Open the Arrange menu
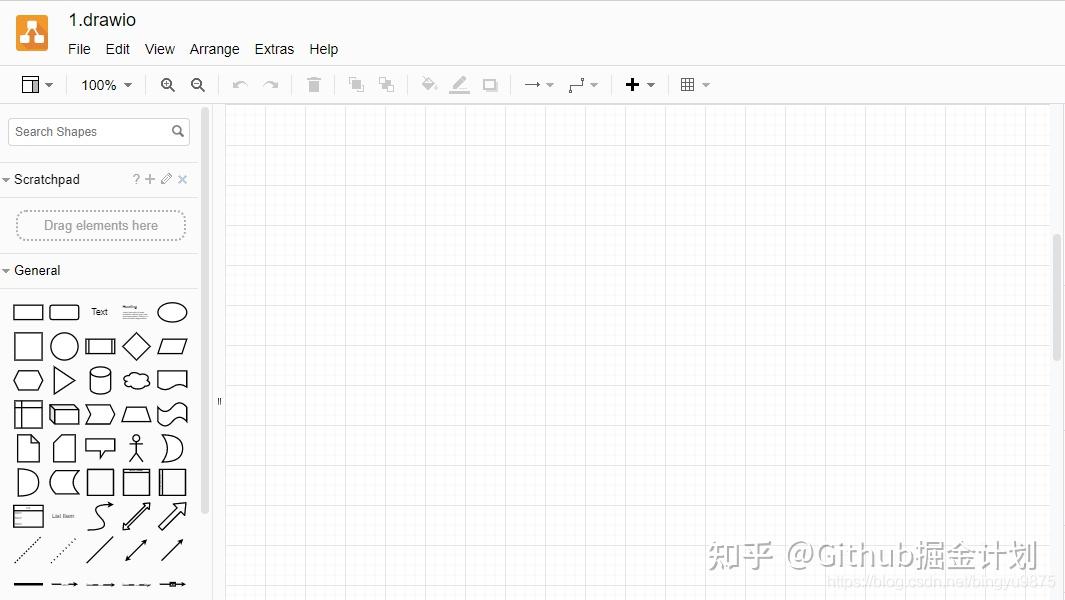This screenshot has width=1065, height=600. (x=215, y=49)
